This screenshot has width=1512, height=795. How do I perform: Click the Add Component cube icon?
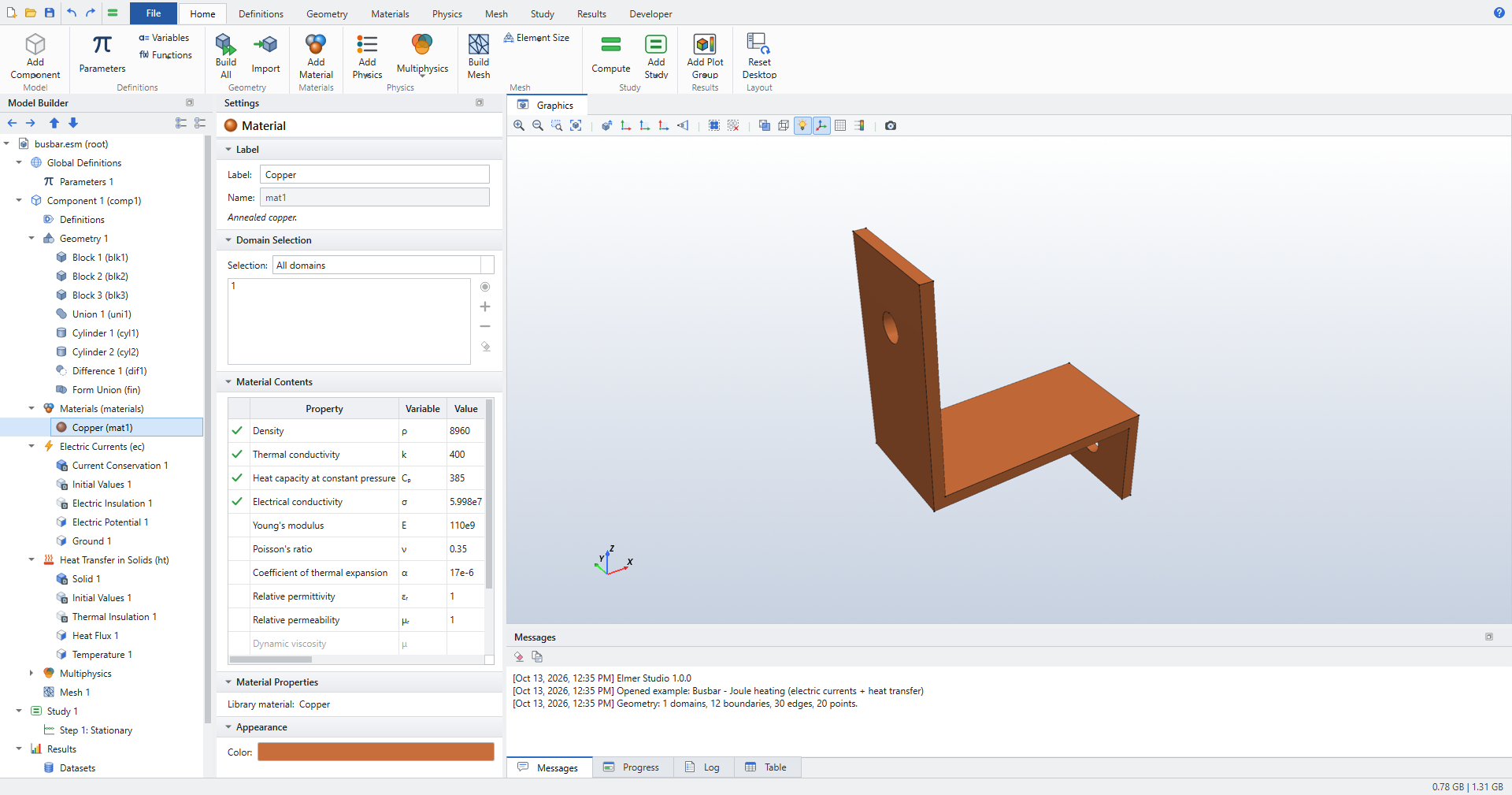click(x=35, y=44)
